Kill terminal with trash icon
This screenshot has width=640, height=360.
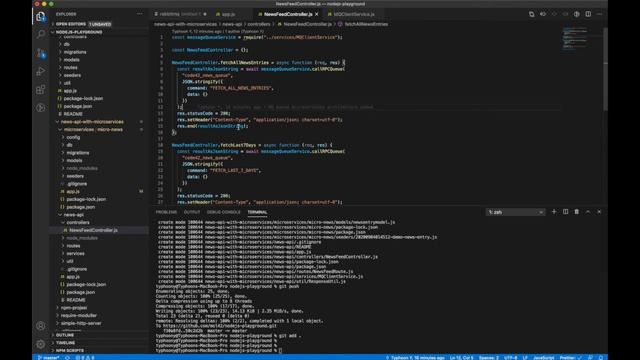[577, 212]
